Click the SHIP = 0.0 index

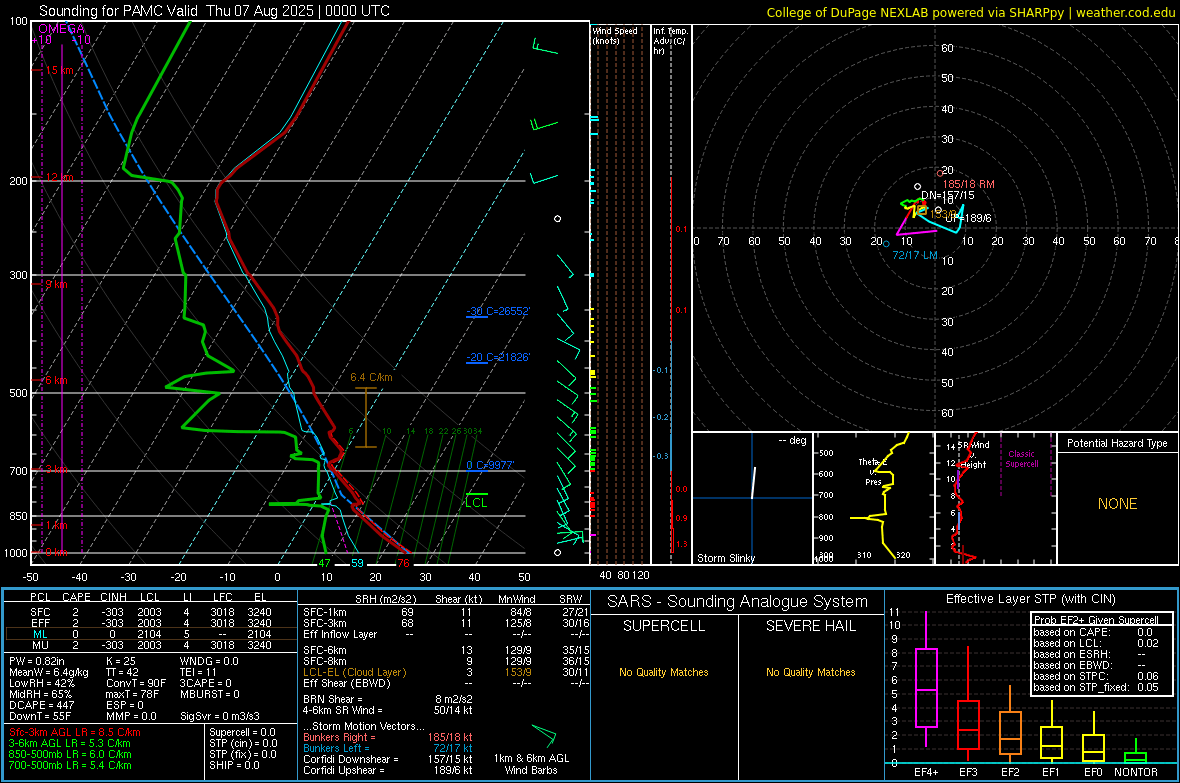pyautogui.click(x=234, y=765)
